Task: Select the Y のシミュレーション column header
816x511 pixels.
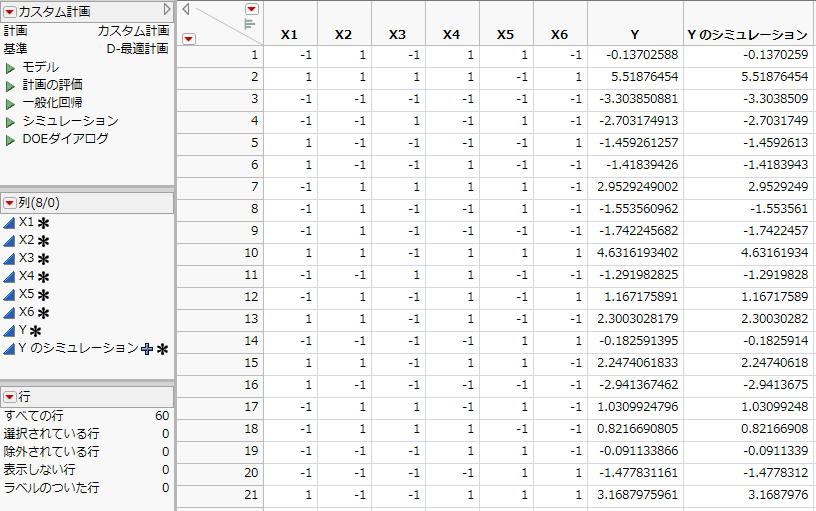Action: [748, 34]
